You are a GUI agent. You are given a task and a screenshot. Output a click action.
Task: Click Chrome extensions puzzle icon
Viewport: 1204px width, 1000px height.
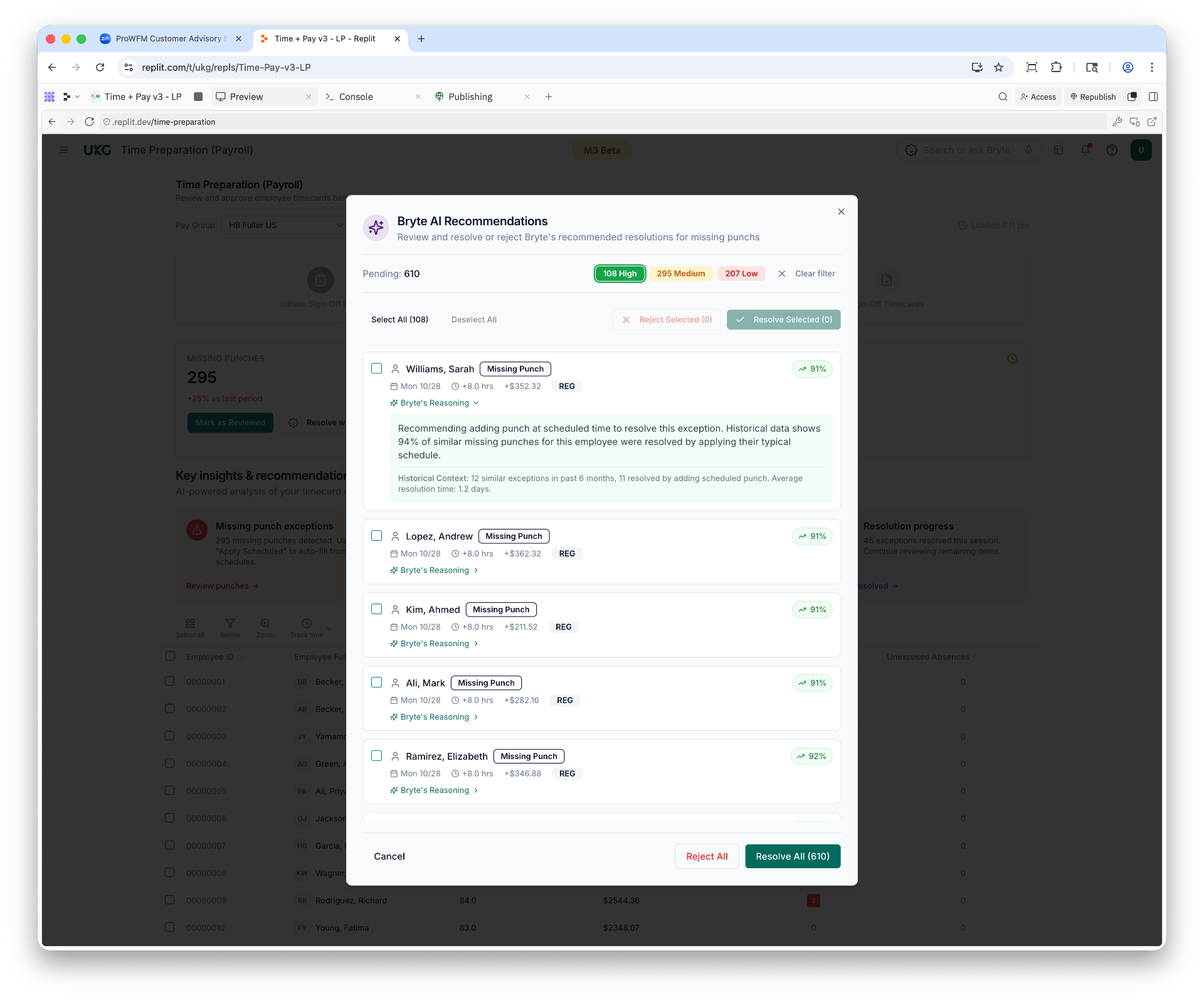[1057, 67]
